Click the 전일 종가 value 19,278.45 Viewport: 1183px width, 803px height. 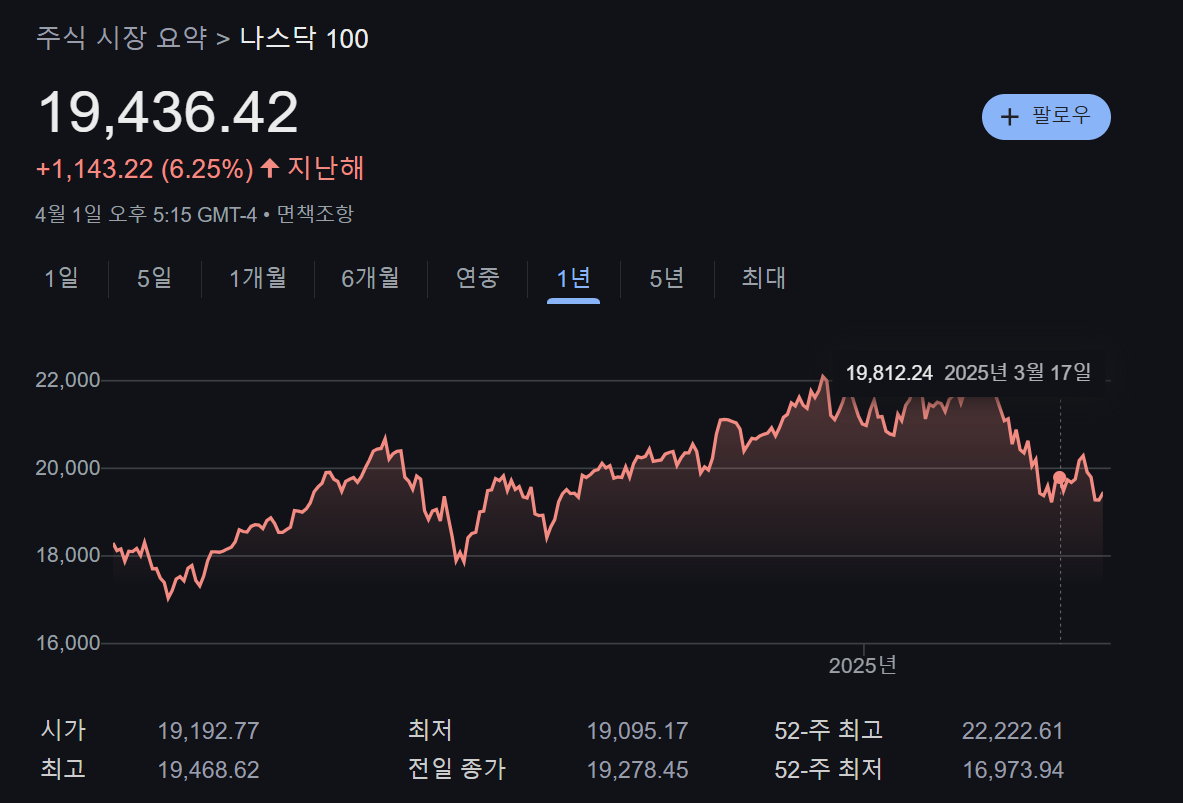tap(638, 770)
